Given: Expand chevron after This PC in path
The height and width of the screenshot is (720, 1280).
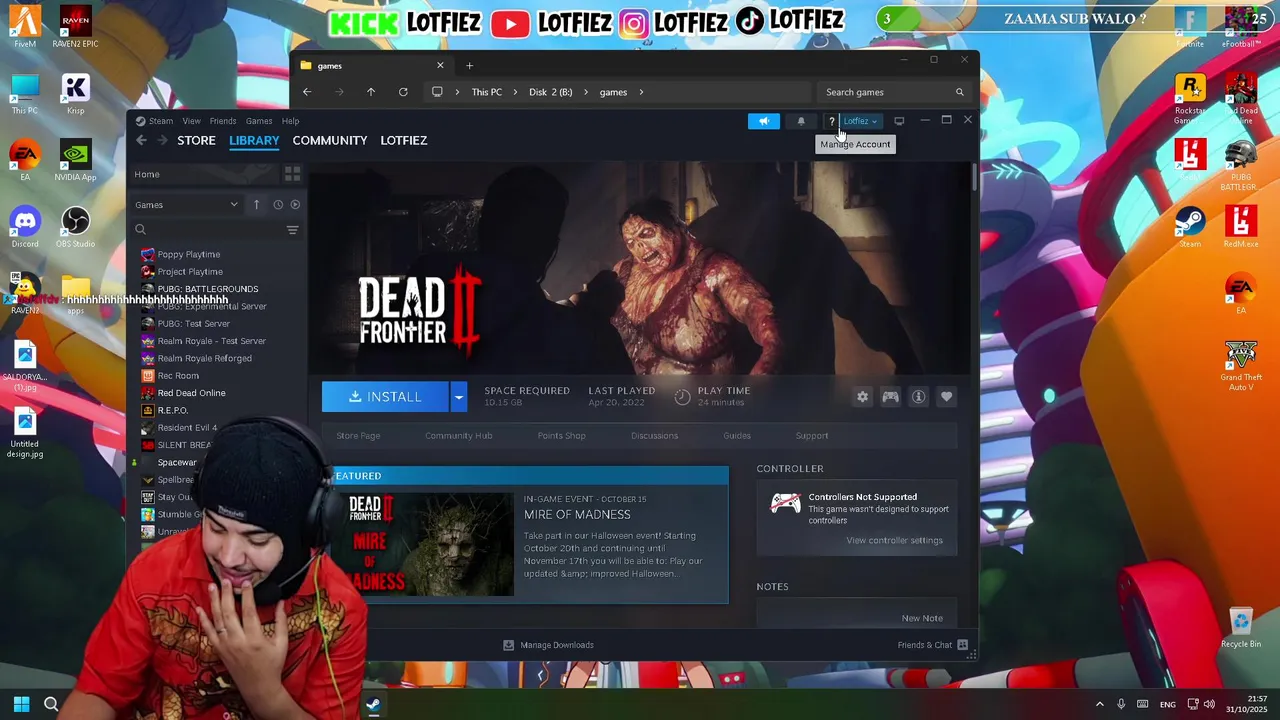Looking at the screenshot, I should tap(515, 92).
